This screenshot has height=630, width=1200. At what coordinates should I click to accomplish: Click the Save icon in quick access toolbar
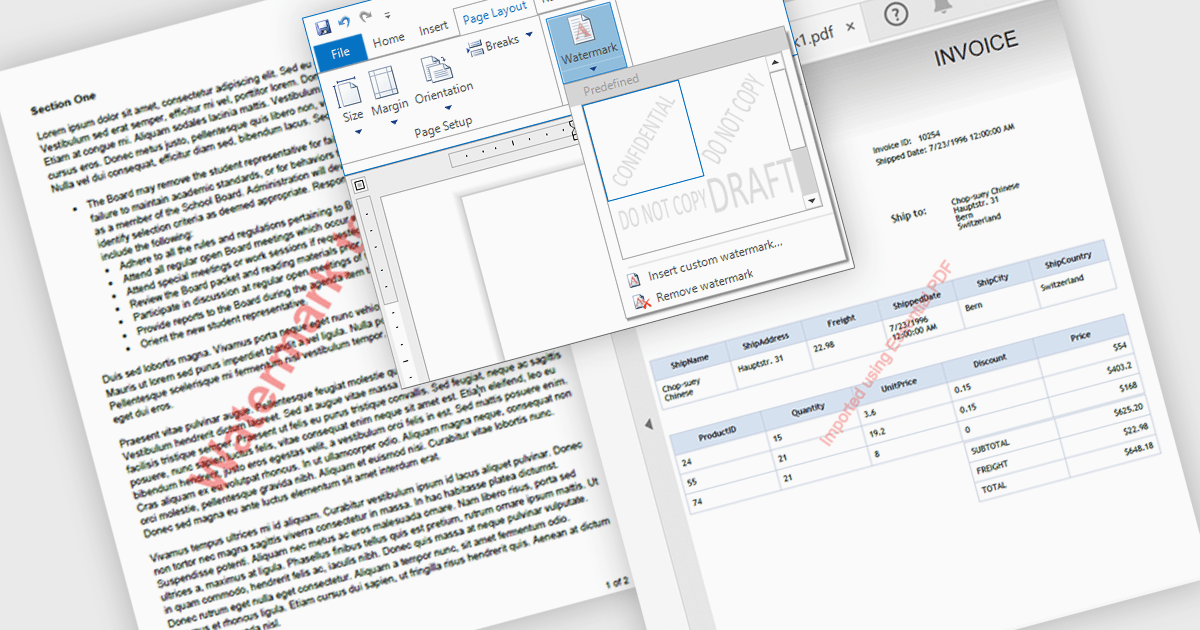pos(323,29)
